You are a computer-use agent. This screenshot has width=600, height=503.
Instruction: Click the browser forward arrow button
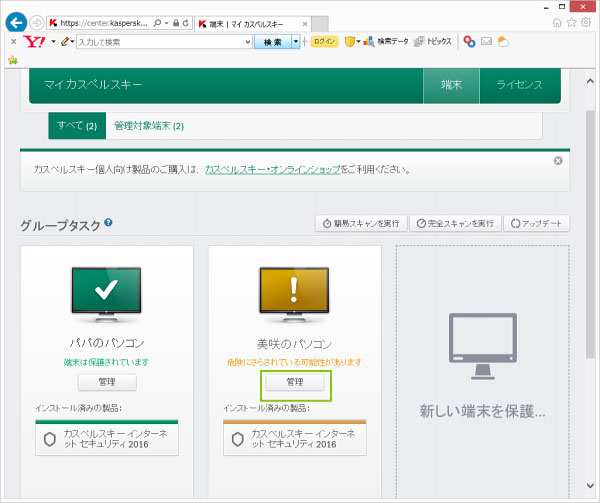(x=37, y=23)
